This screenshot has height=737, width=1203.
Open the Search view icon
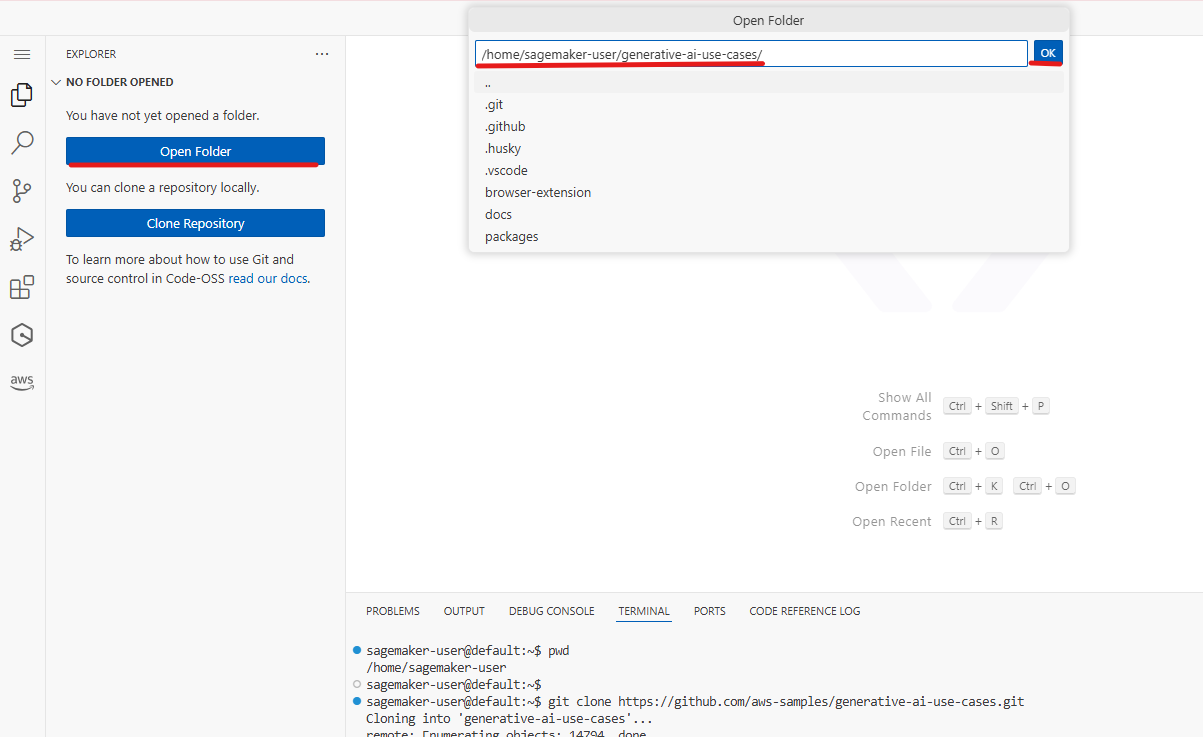22,143
